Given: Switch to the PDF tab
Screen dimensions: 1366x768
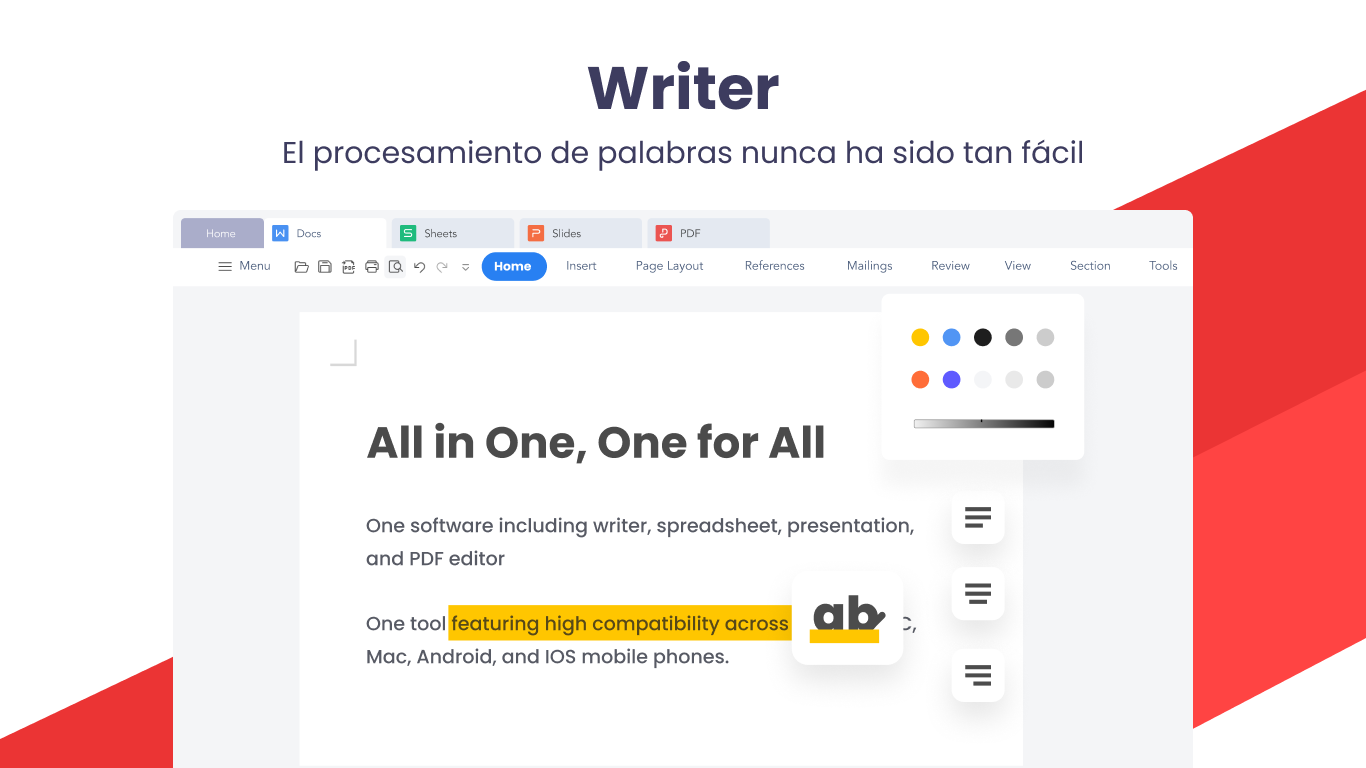Looking at the screenshot, I should (709, 233).
